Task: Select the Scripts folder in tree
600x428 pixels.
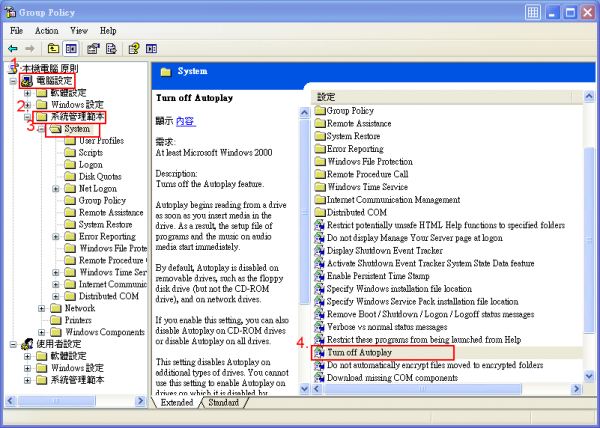Action: (x=91, y=153)
